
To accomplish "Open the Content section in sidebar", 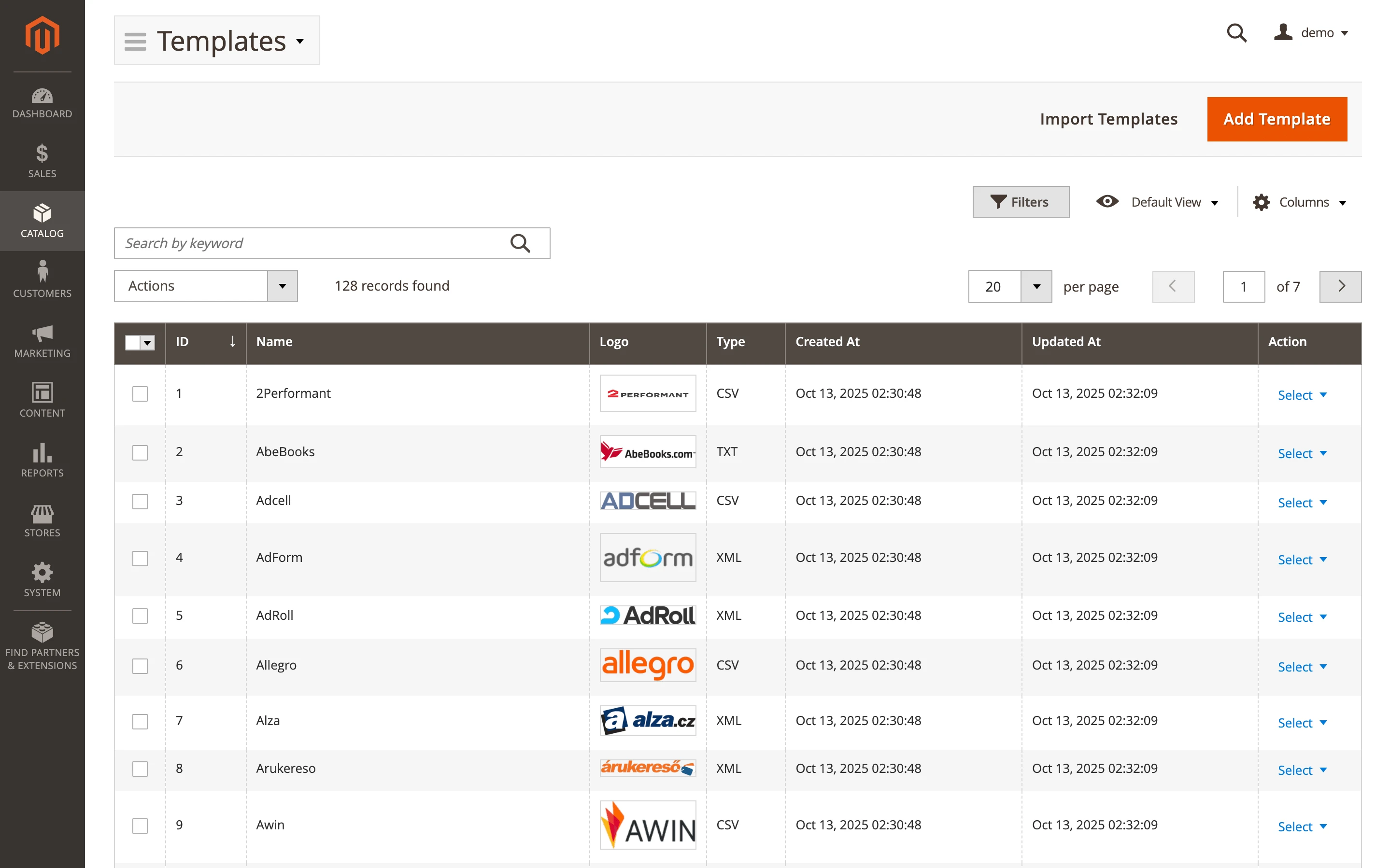I will (x=42, y=399).
